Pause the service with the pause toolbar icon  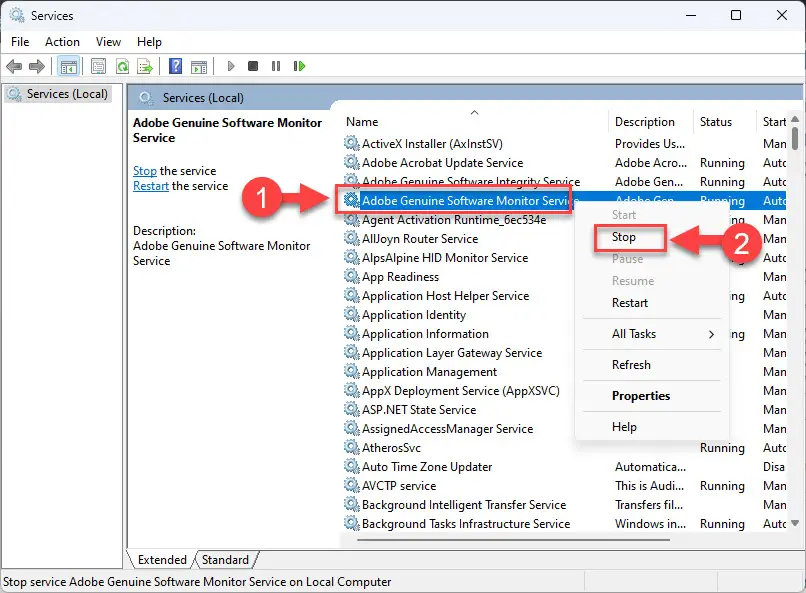[x=276, y=66]
